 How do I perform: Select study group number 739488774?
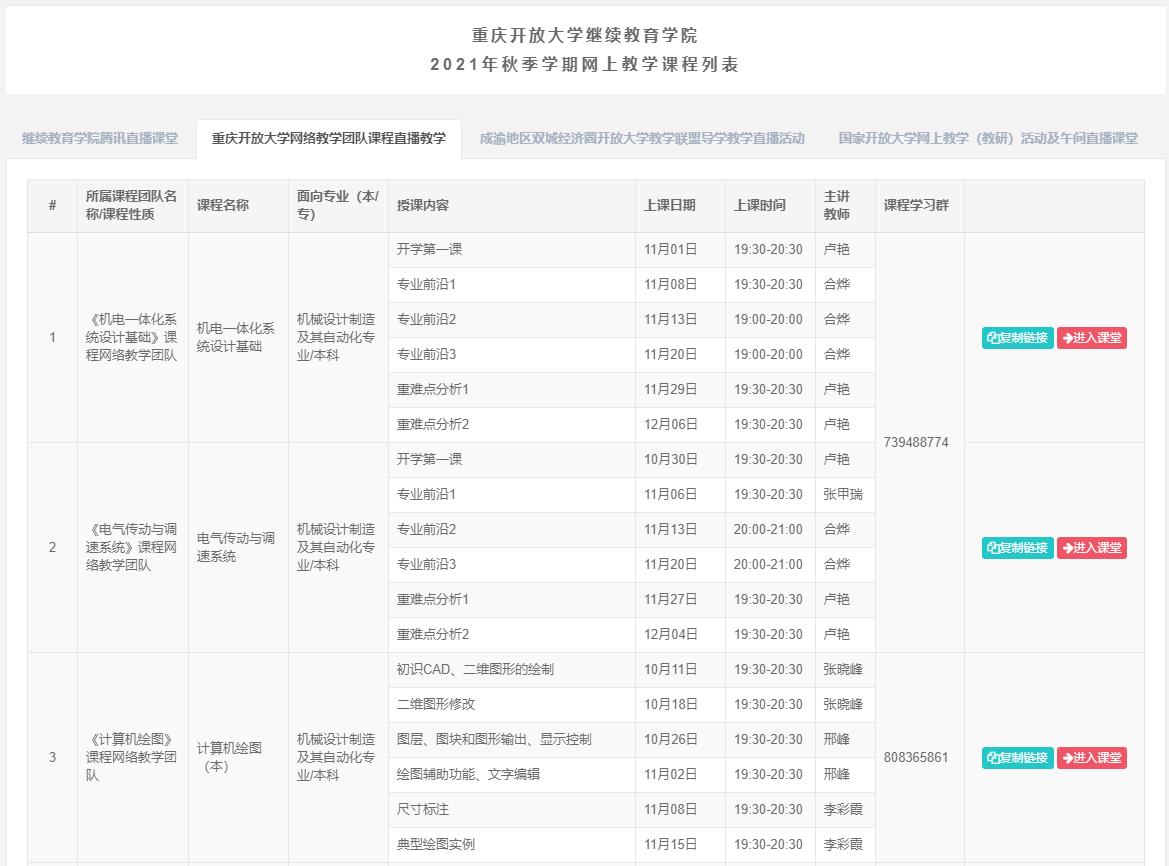(x=916, y=442)
